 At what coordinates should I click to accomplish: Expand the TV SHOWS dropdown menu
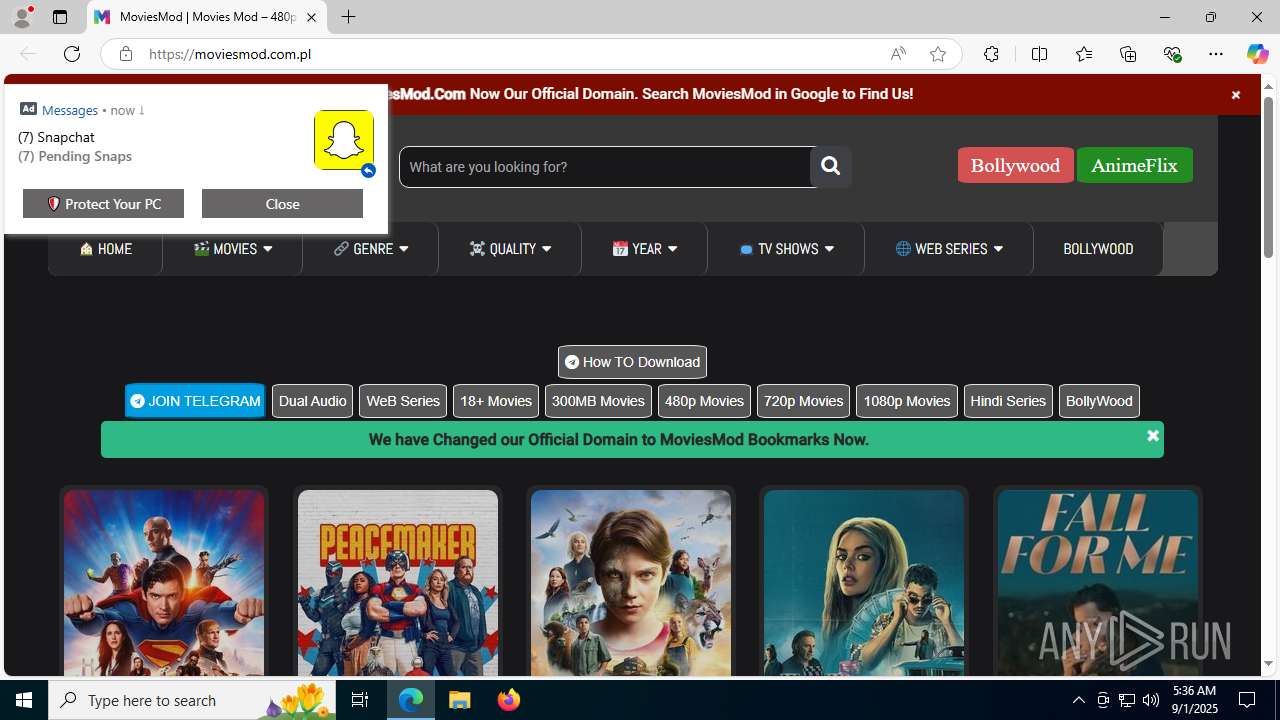pyautogui.click(x=786, y=249)
